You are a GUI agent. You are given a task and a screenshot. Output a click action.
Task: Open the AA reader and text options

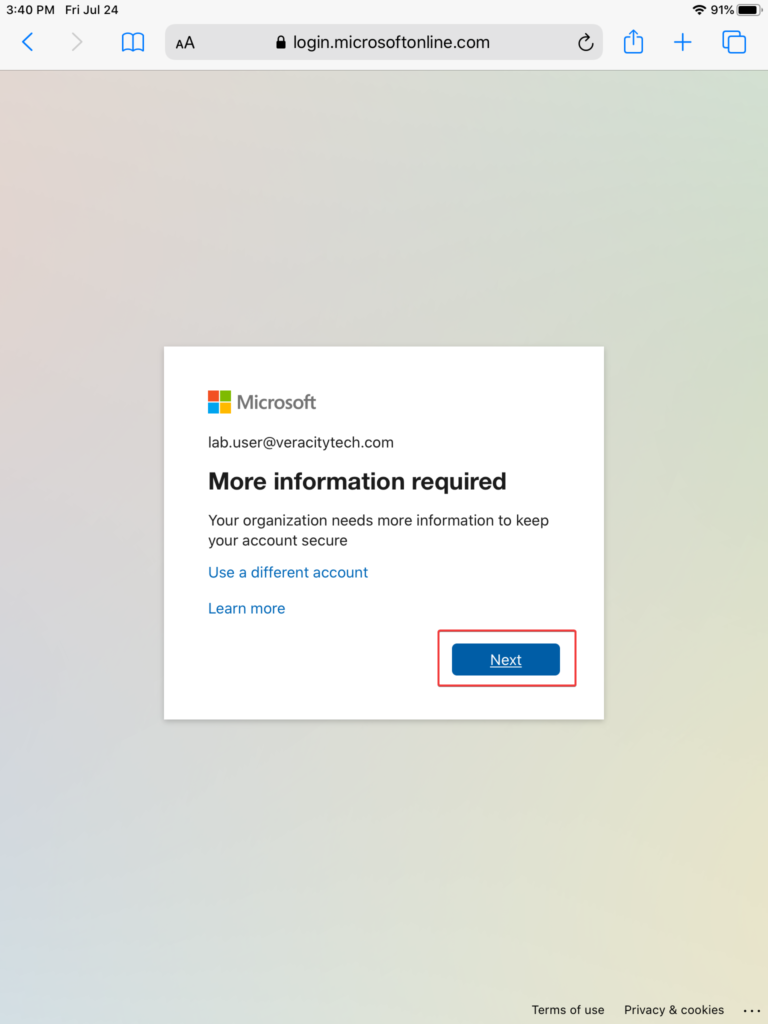click(x=185, y=43)
